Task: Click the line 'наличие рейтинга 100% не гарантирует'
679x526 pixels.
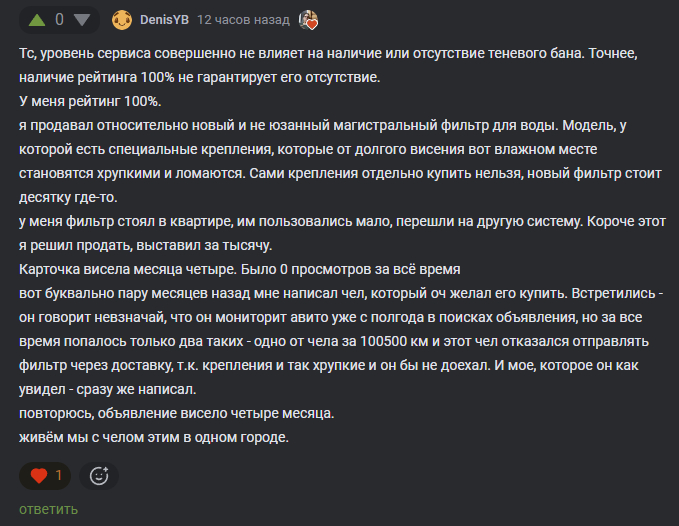Action: (200, 77)
